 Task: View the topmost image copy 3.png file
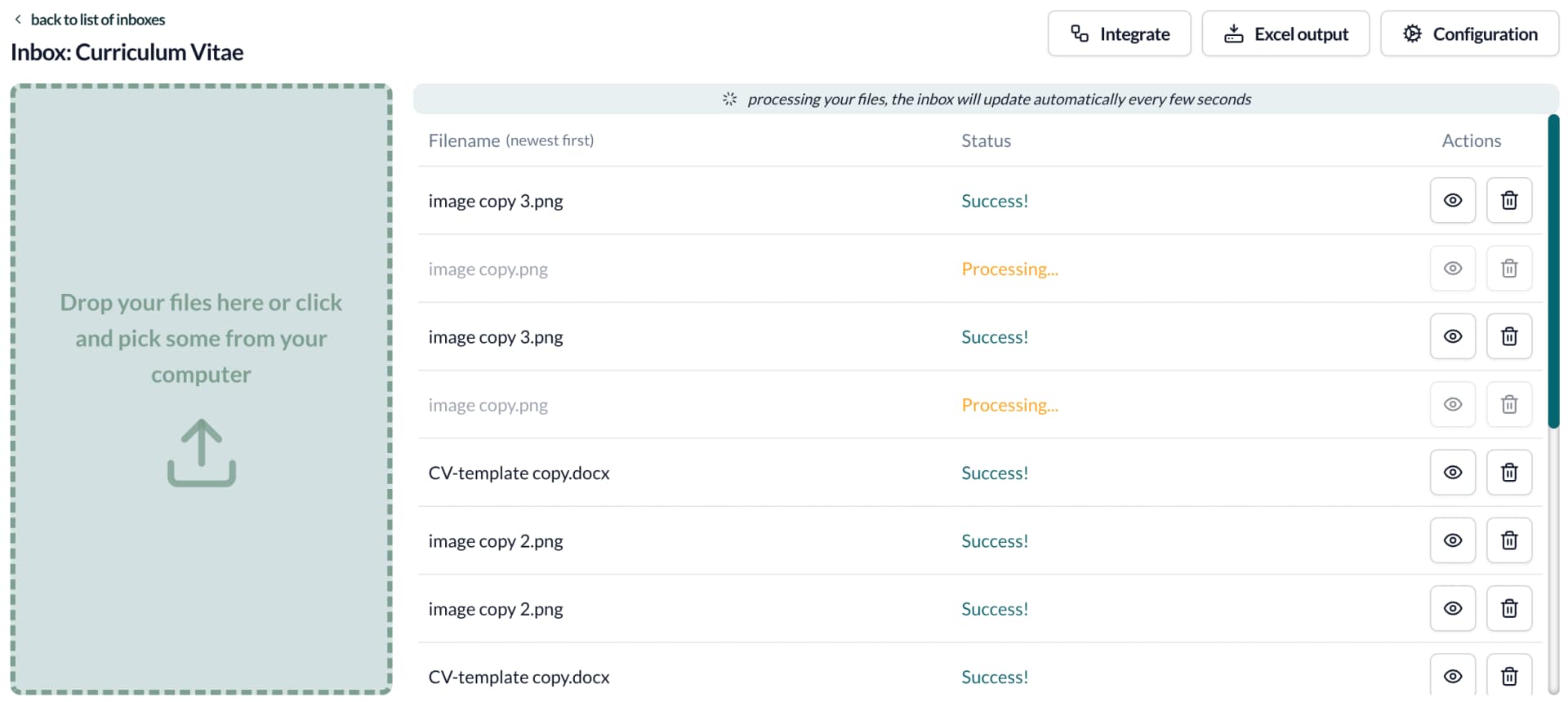pos(1452,200)
